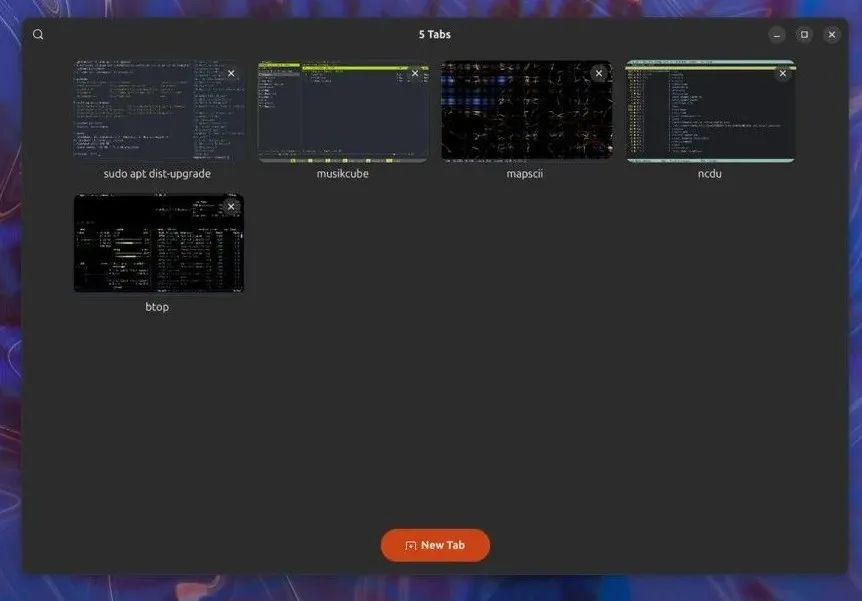
Task: Close the musikcube tab
Action: (415, 73)
